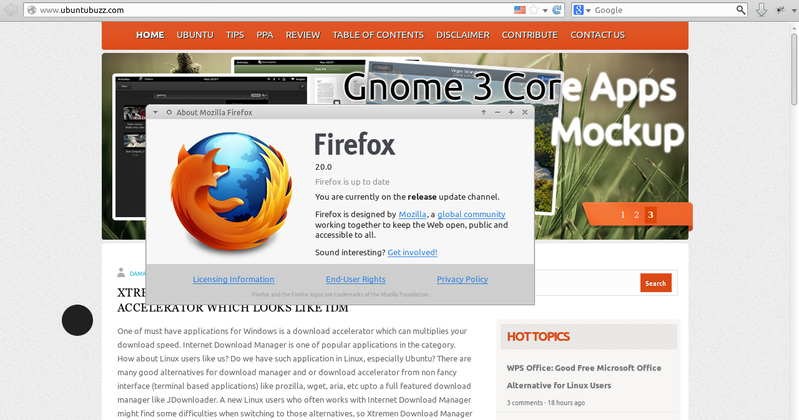Click the bug add-on icon in the toolbar
Image resolution: width=799 pixels, height=420 pixels.
pyautogui.click(x=780, y=10)
